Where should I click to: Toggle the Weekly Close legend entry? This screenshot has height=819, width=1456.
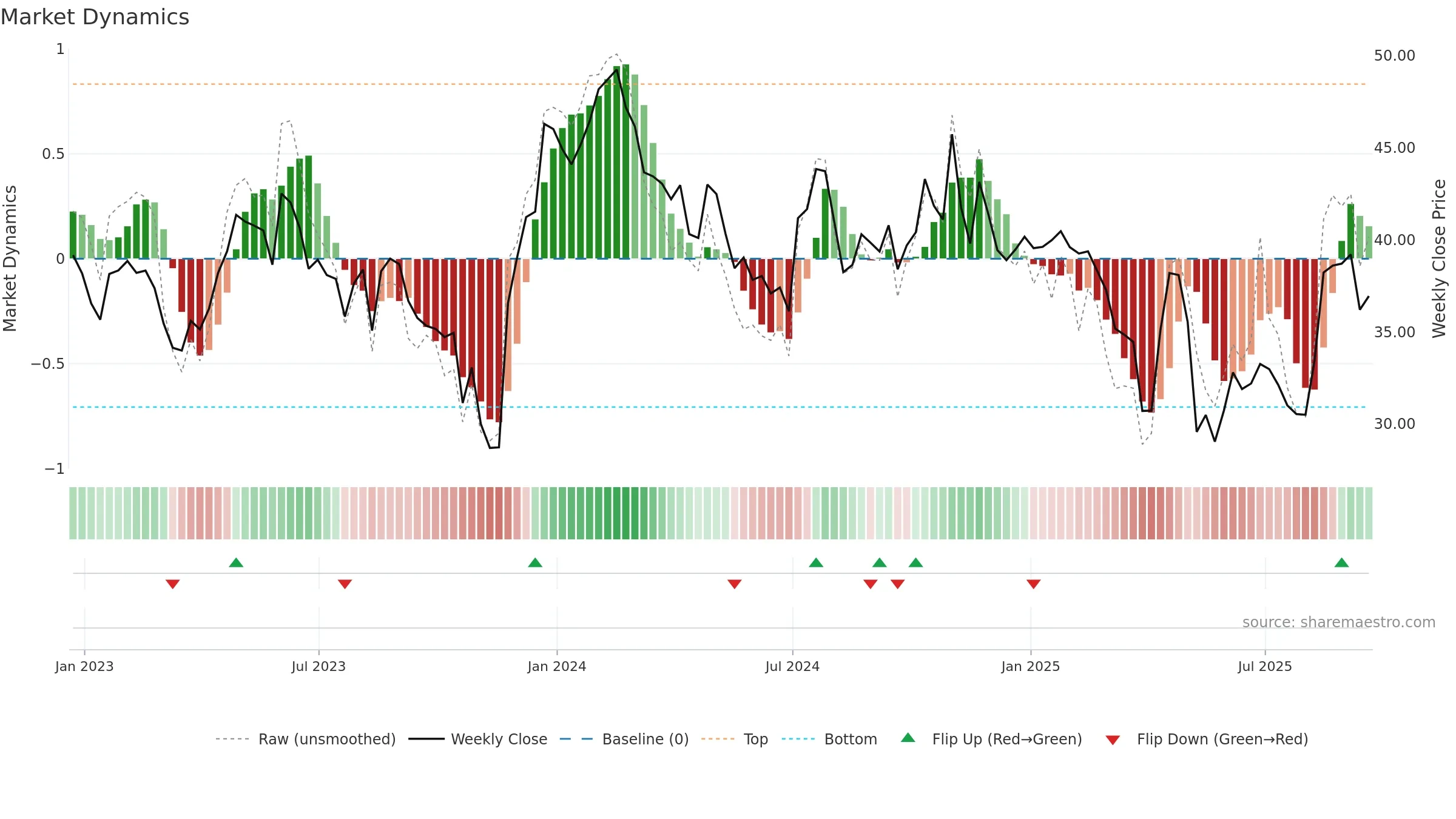[478, 739]
